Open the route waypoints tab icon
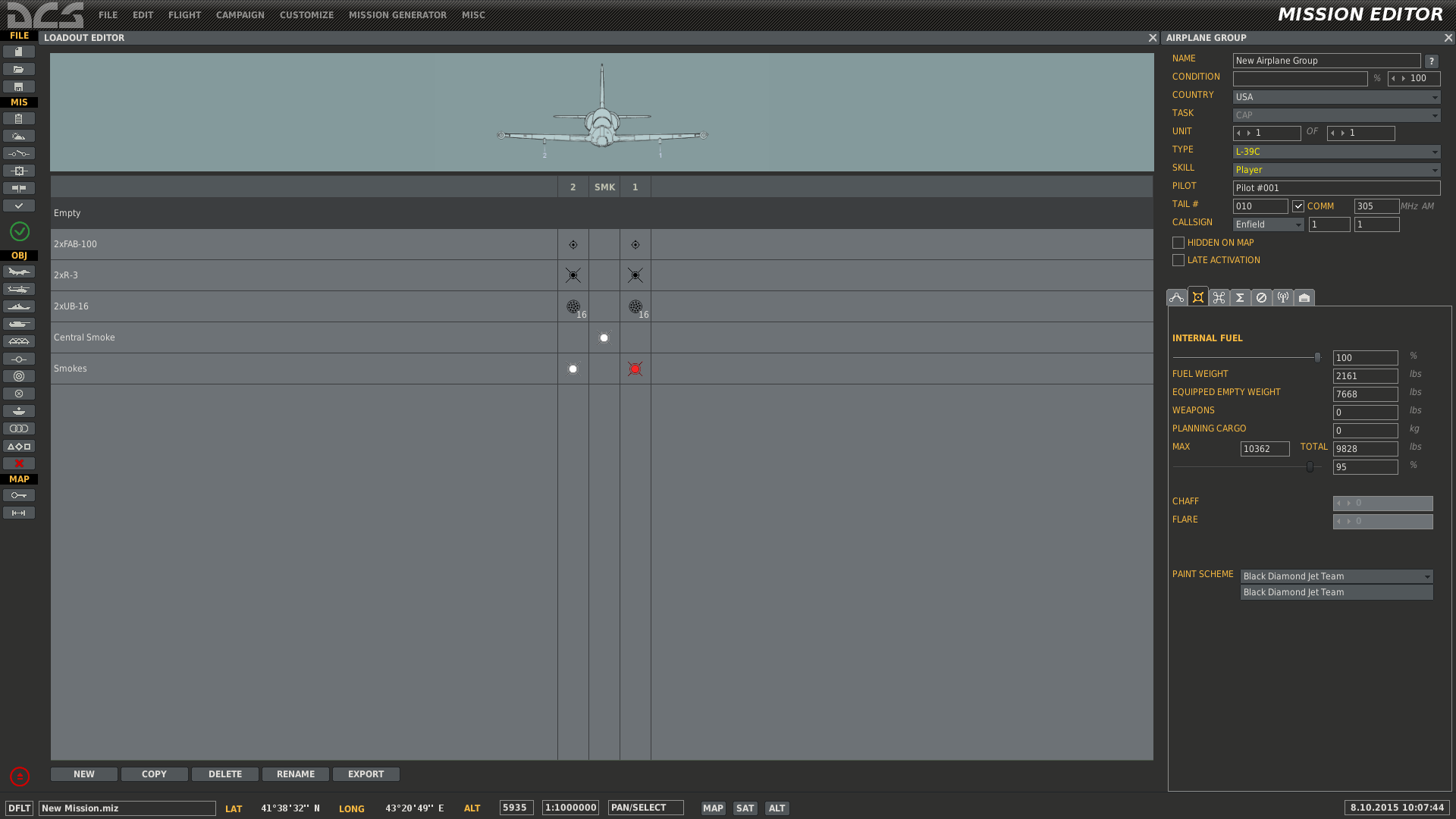The width and height of the screenshot is (1456, 819). [x=1177, y=297]
